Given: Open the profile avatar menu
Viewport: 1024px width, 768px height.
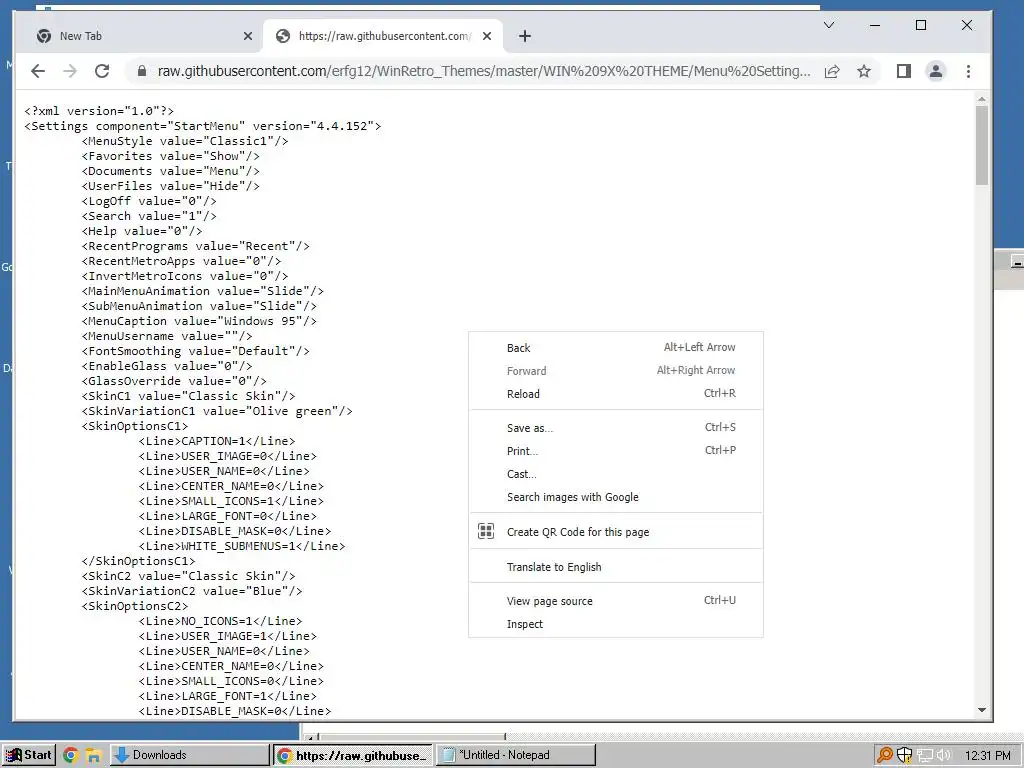Looking at the screenshot, I should tap(936, 71).
